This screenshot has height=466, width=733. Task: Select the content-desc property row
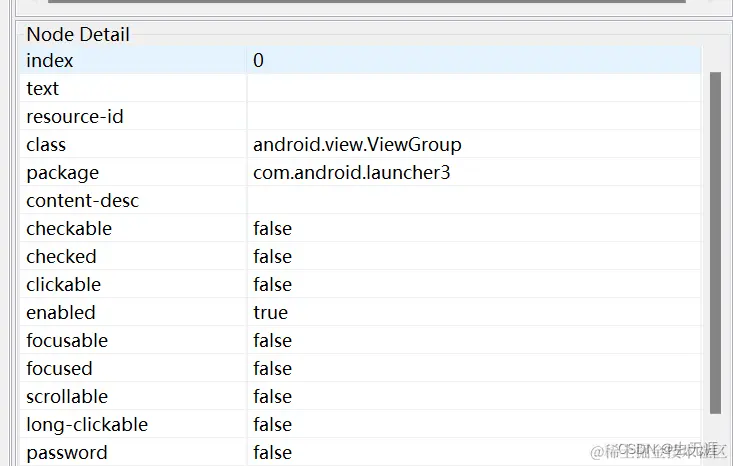click(360, 201)
